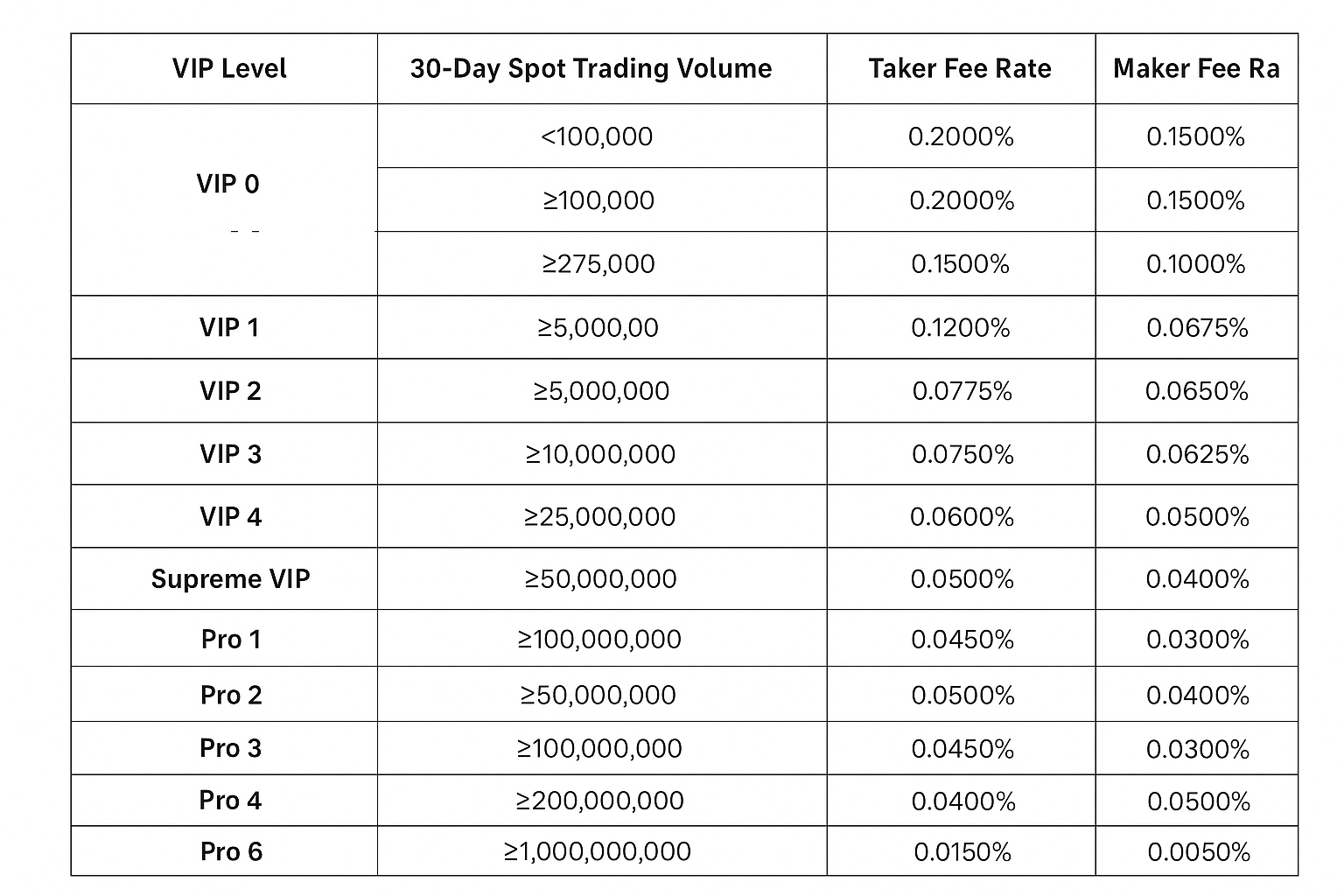Select the VIP 1 row label
Screen dimensions: 1344x896
click(x=229, y=327)
